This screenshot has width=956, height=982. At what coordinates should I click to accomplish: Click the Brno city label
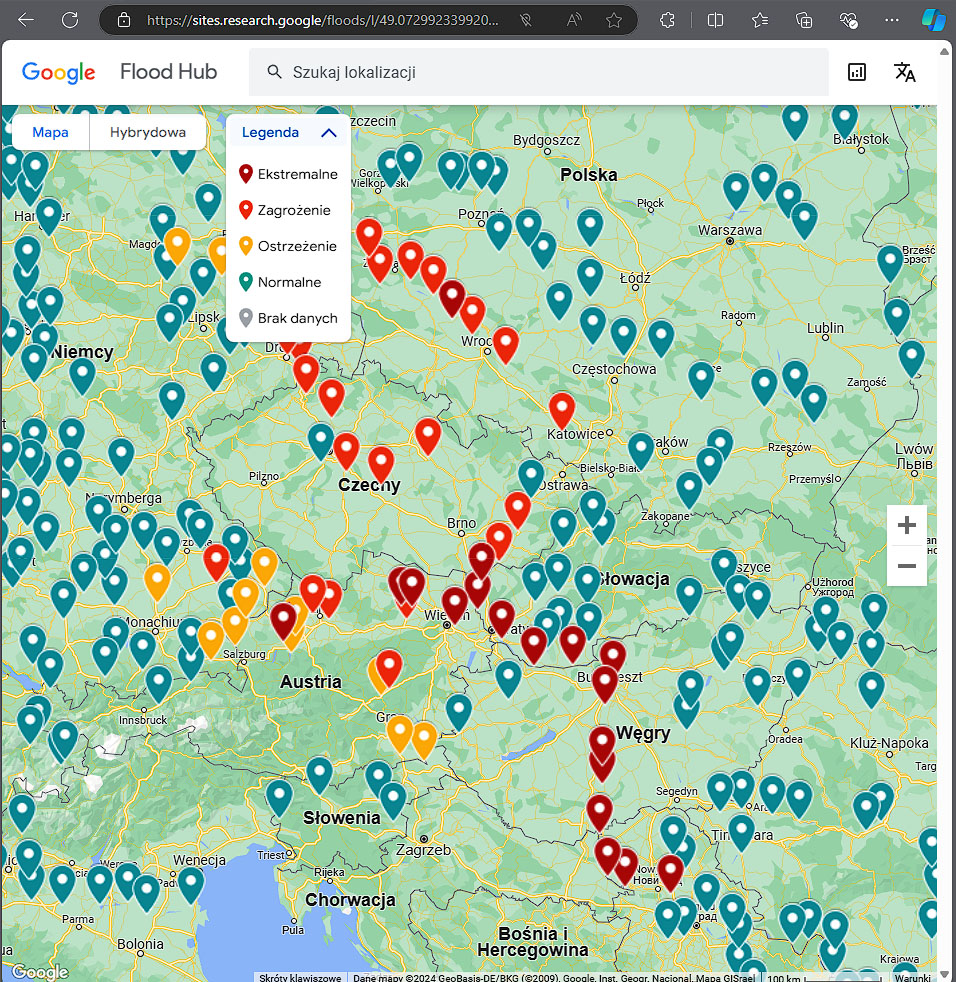(462, 523)
